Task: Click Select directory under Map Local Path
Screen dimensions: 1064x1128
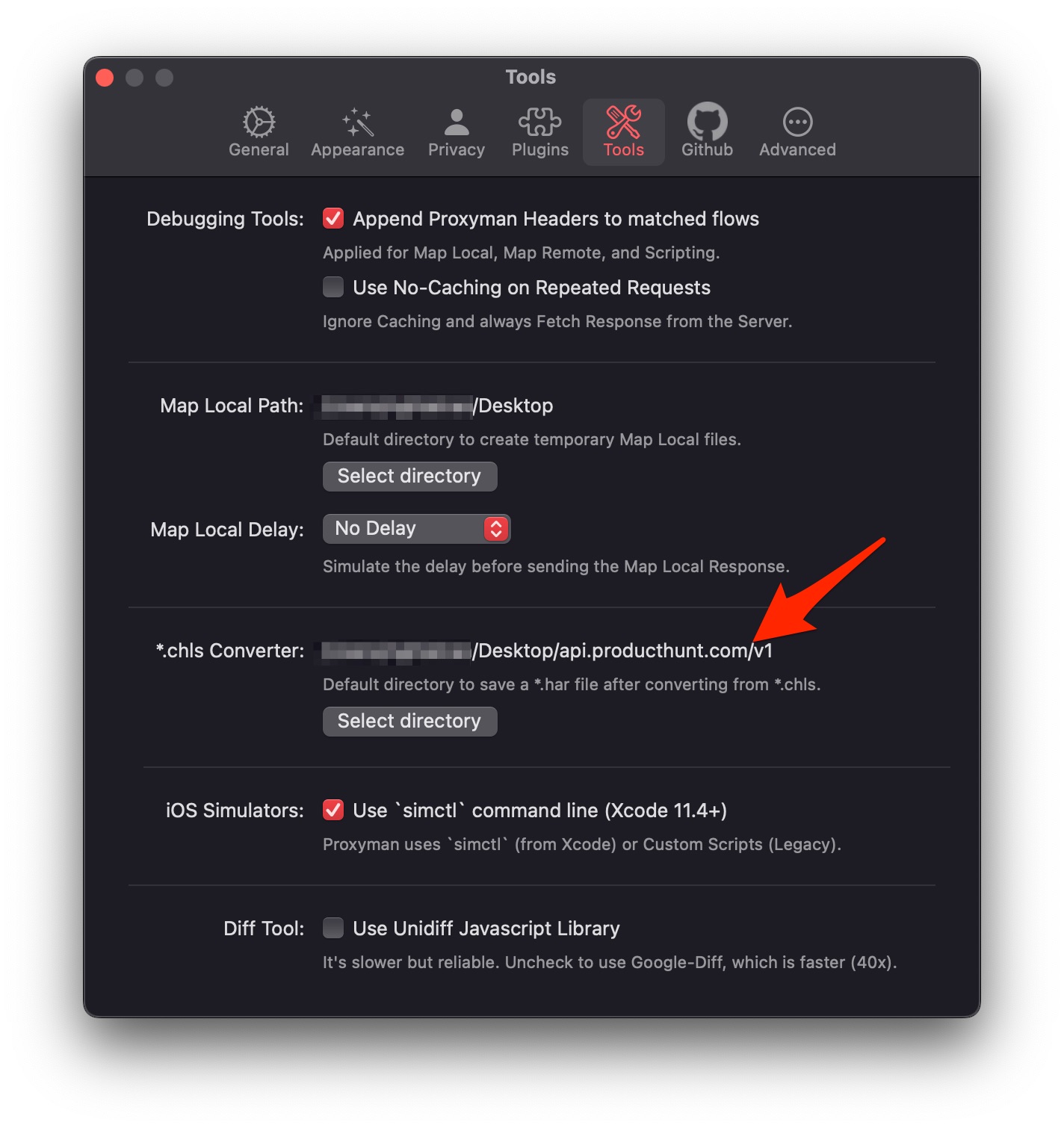Action: [x=409, y=477]
